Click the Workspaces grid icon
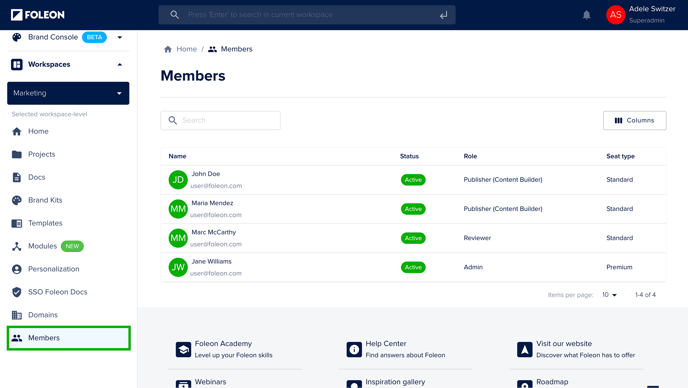Viewport: 688px width, 388px height. 17,65
